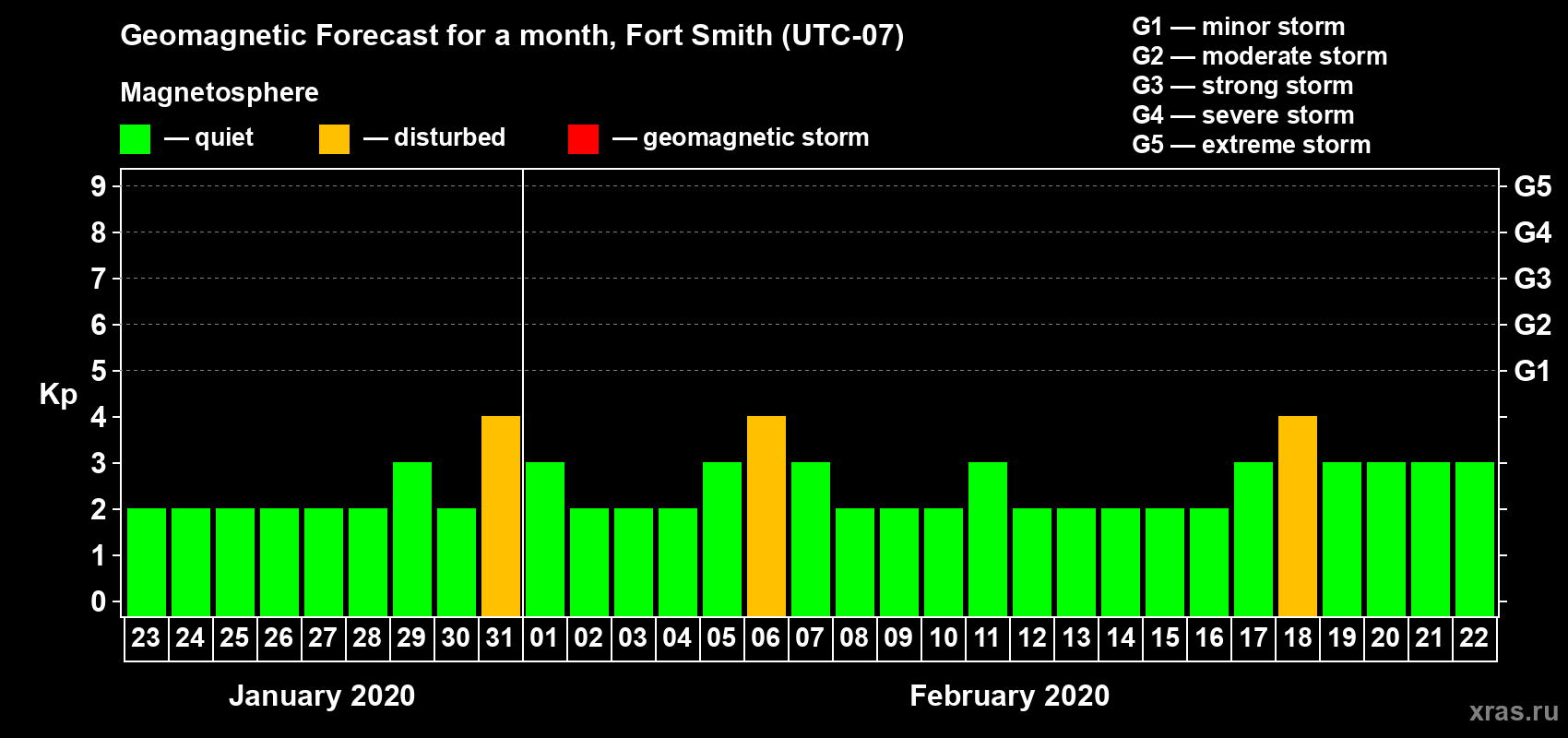Click the G5 label on right axis
The width and height of the screenshot is (1568, 738).
pyautogui.click(x=1533, y=186)
